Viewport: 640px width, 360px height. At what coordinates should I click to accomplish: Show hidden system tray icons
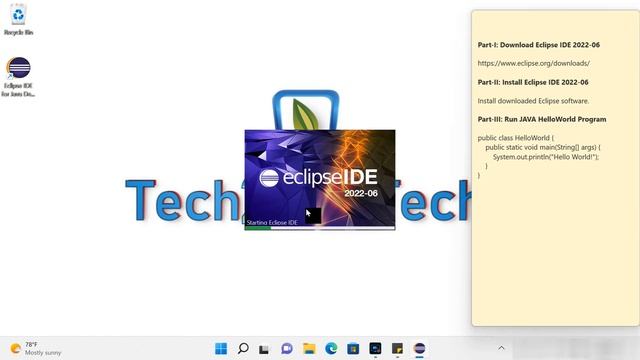click(501, 348)
